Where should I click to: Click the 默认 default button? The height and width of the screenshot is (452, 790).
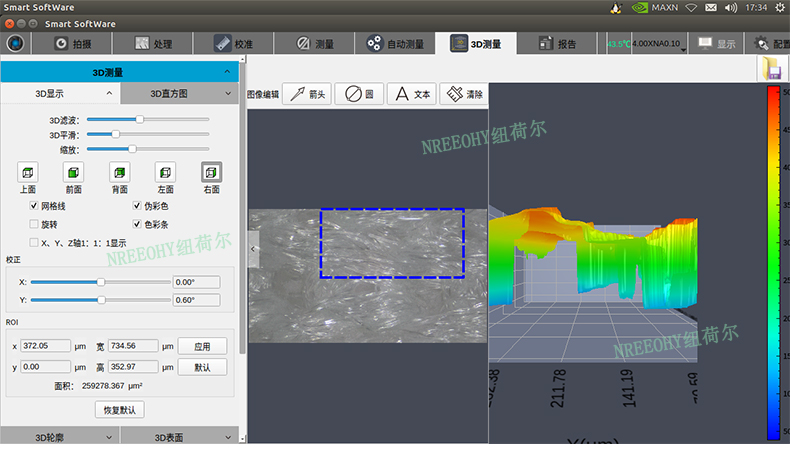203,367
